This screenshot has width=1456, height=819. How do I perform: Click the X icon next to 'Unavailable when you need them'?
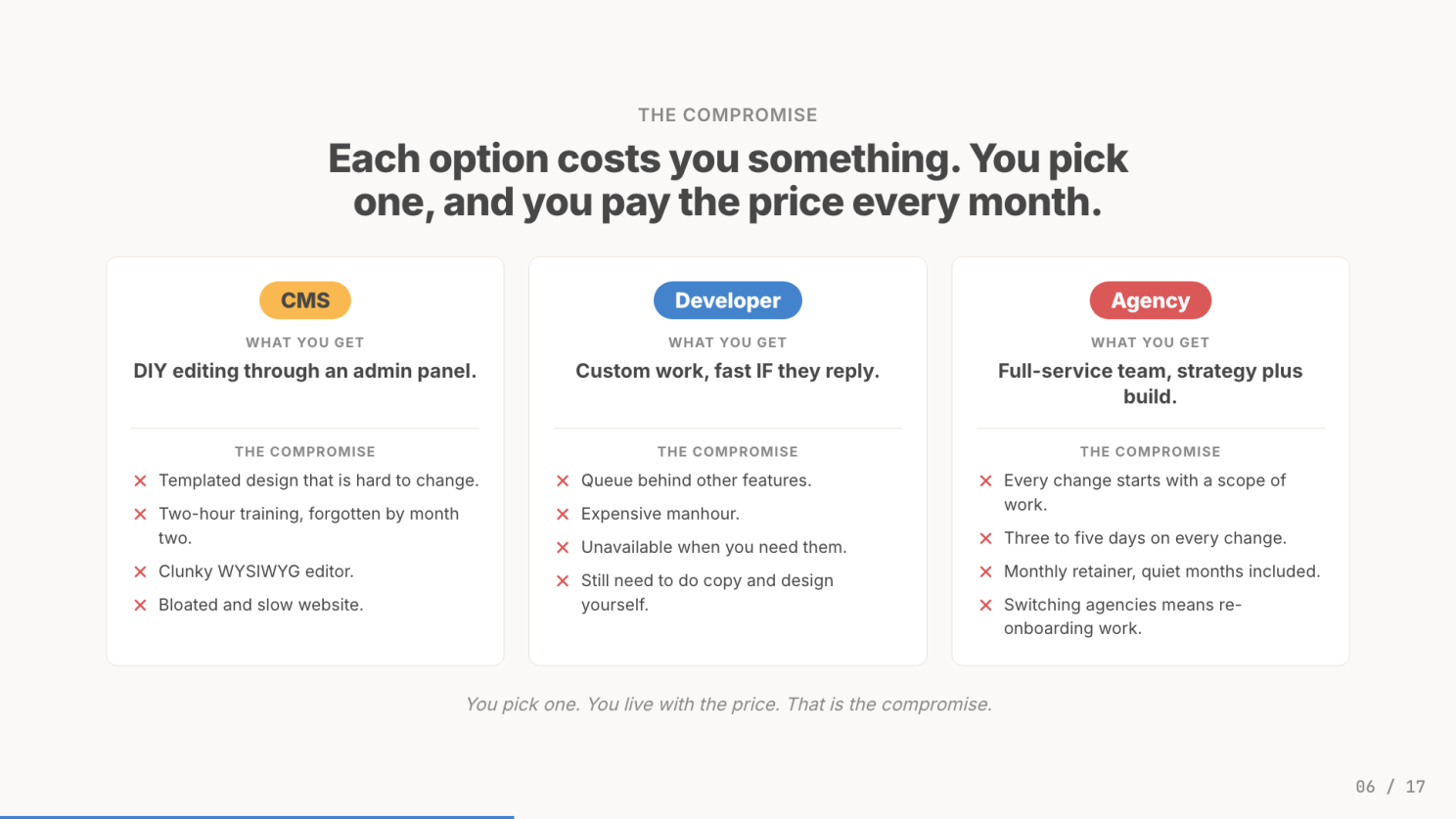[x=563, y=548]
